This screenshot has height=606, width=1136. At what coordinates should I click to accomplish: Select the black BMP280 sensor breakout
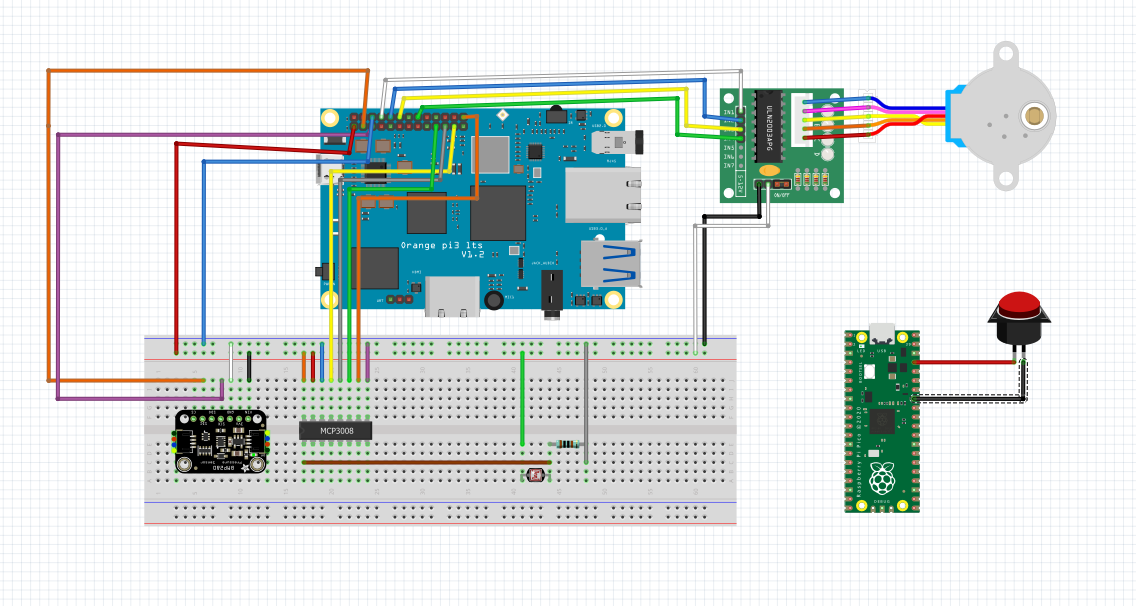coord(221,441)
